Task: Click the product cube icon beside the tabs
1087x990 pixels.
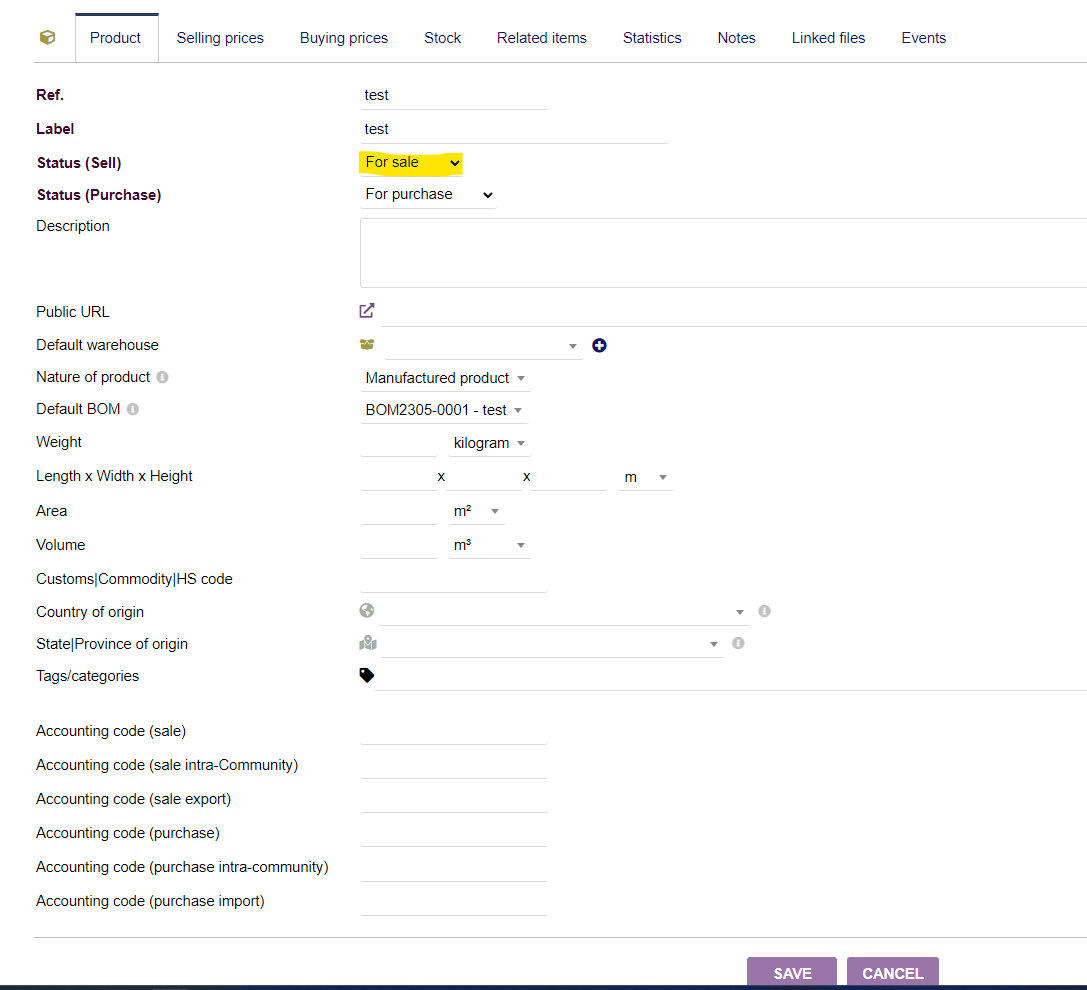Action: pos(47,37)
